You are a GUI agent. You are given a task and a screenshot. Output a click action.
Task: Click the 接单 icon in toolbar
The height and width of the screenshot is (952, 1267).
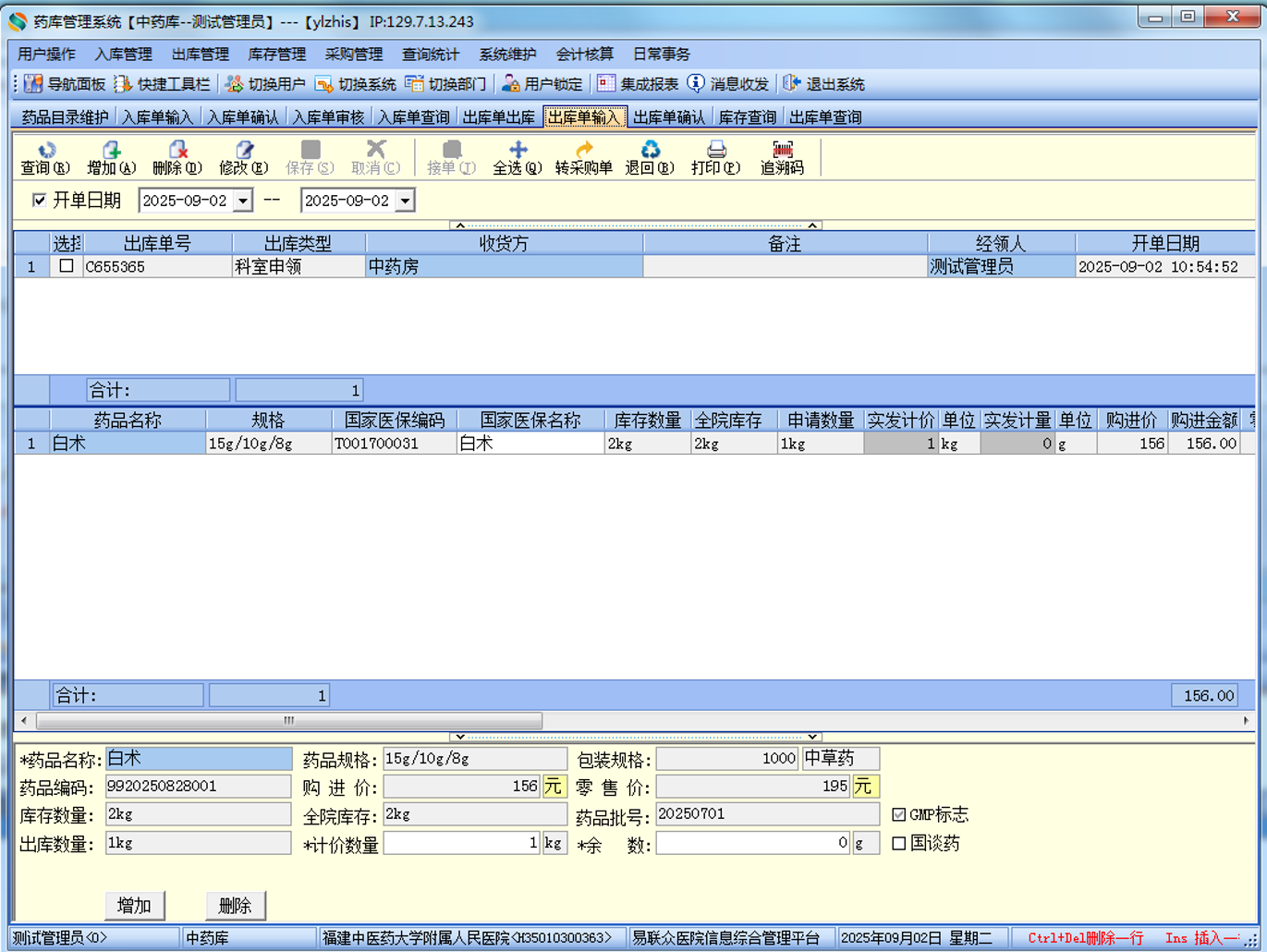coord(452,150)
